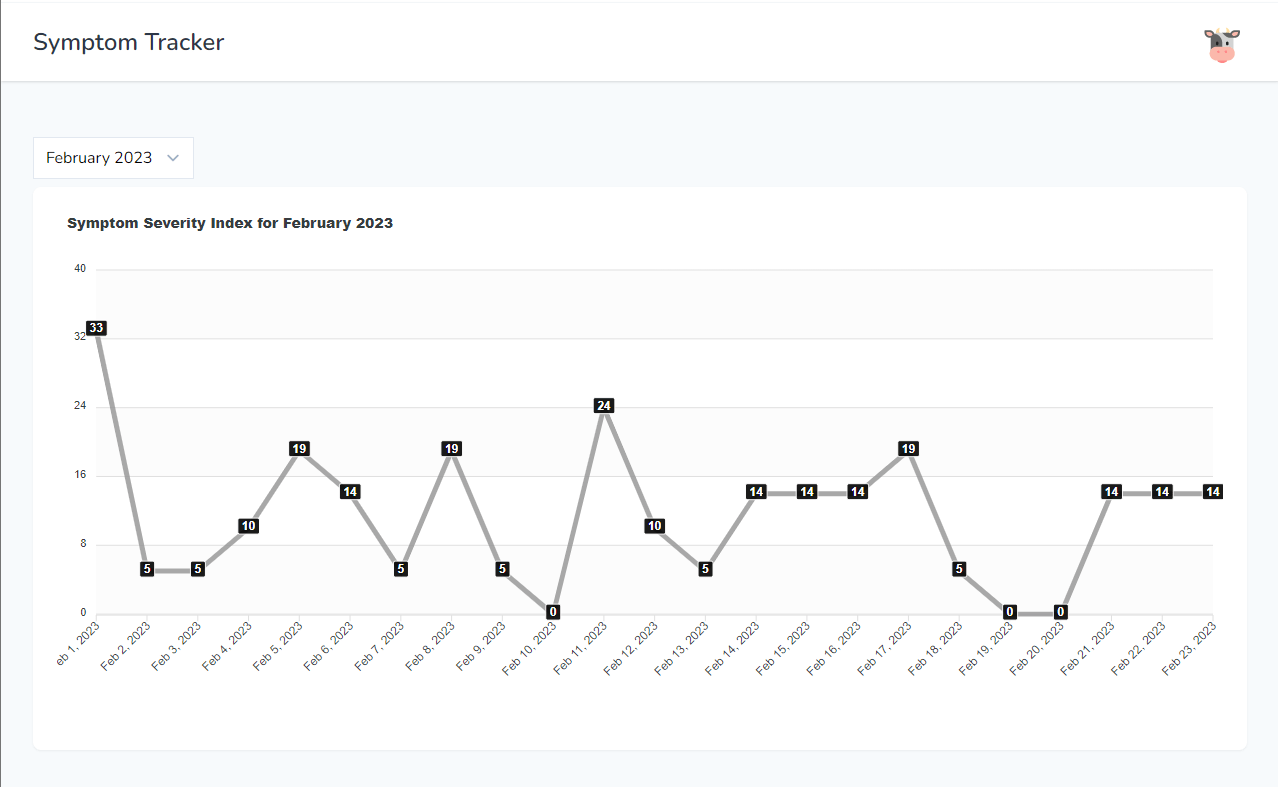Select the Feb 1 data point labeled 33
Screen dimensions: 1278x787
96,328
